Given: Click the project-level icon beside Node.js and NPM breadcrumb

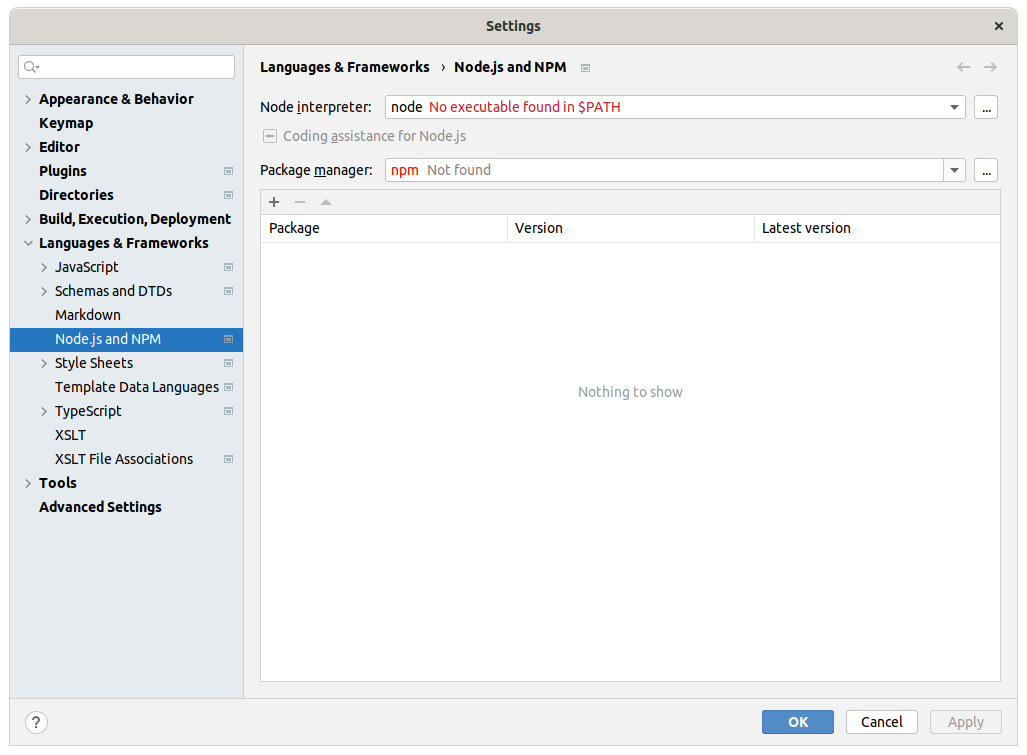Looking at the screenshot, I should pyautogui.click(x=586, y=68).
